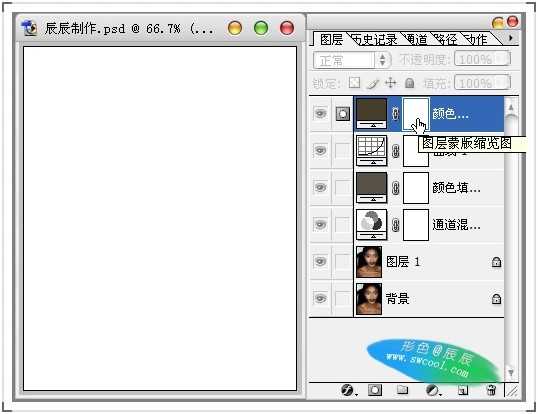538x414 pixels.
Task: Click the mask thumbnail of the 通道混 layer
Action: point(416,225)
